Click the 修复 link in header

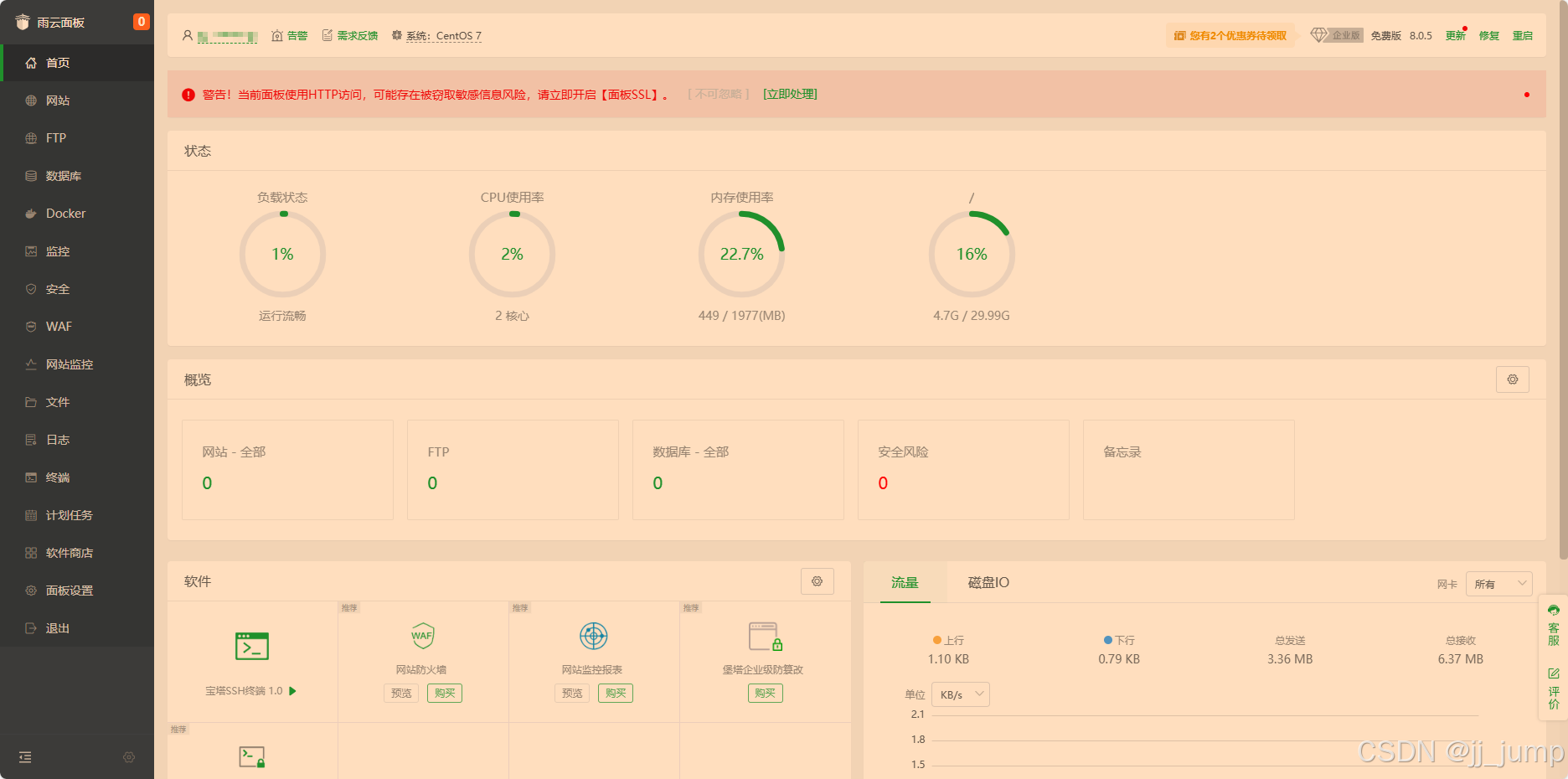pyautogui.click(x=1489, y=36)
